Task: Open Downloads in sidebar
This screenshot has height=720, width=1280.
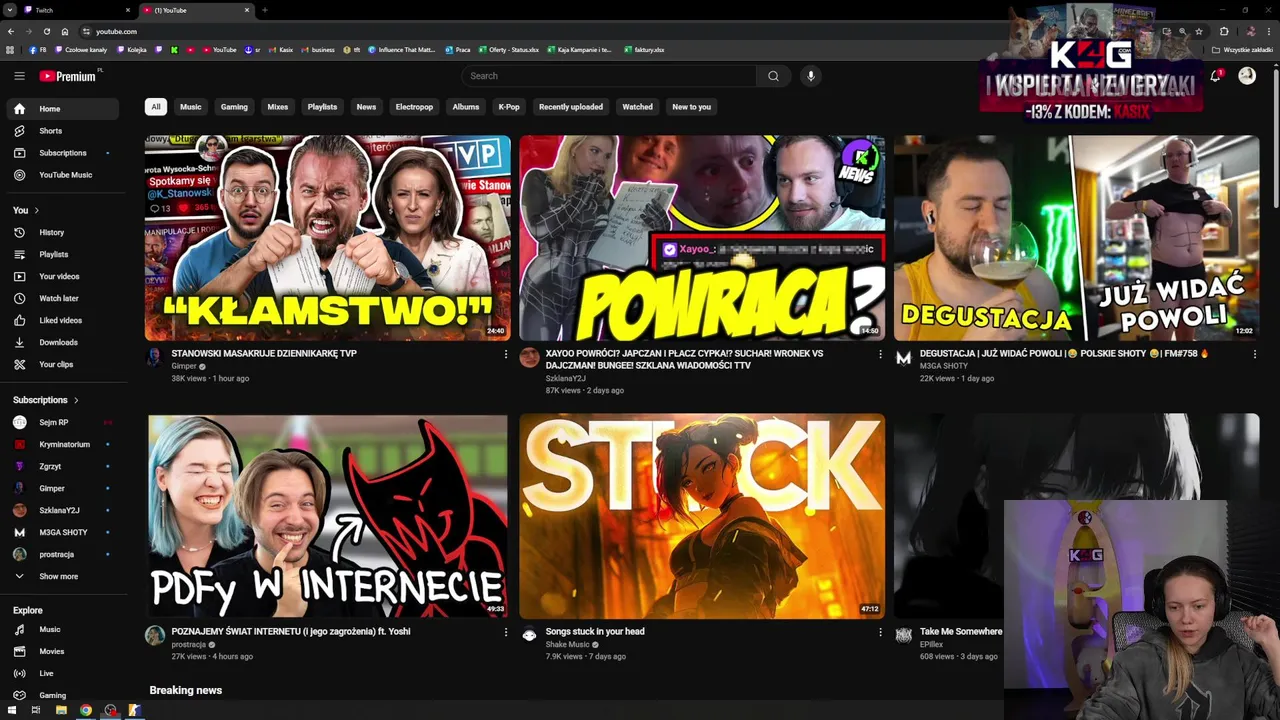Action: click(63, 342)
